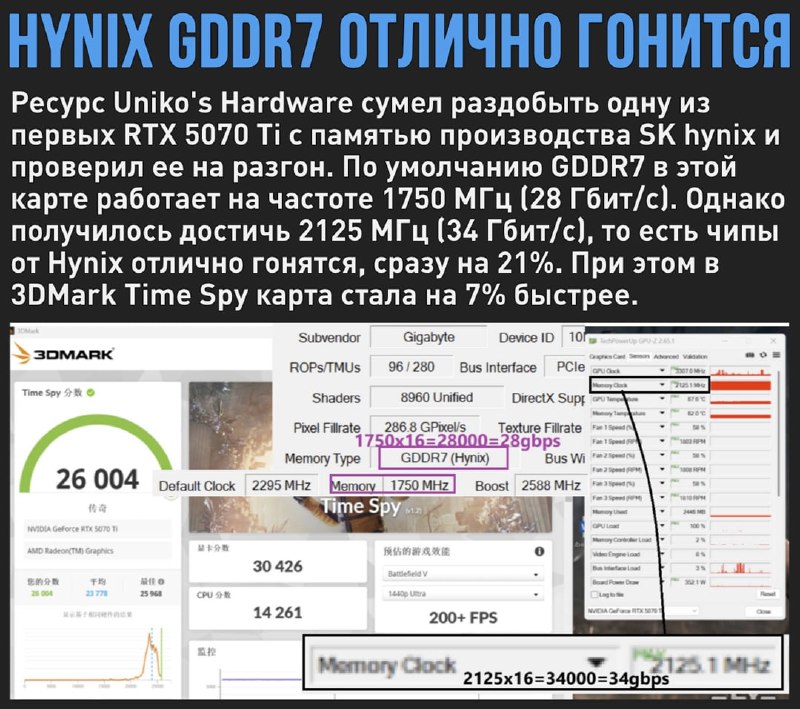Click the Shaders field showing 8960 Unified
This screenshot has width=800, height=709.
click(x=437, y=397)
